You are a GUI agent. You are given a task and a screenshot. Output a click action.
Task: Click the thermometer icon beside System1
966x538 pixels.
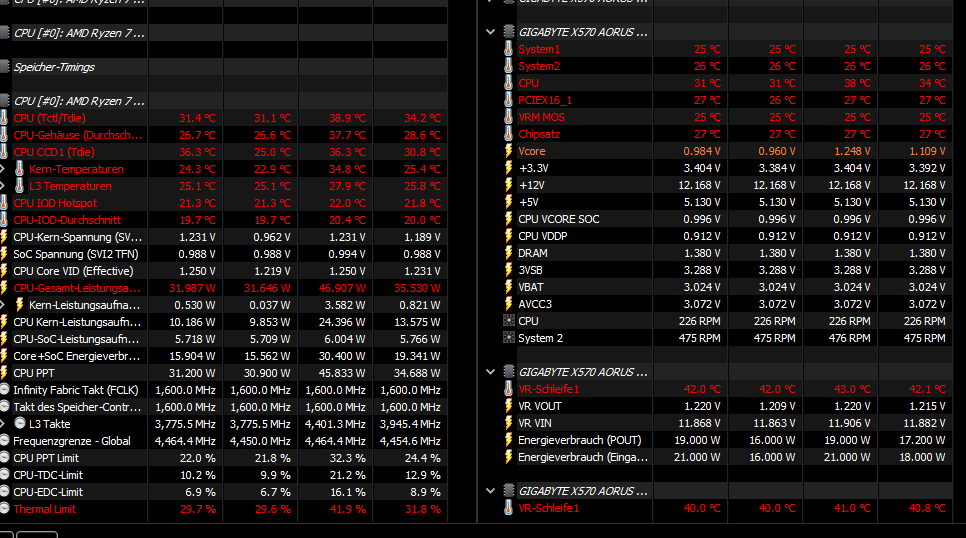pos(508,49)
